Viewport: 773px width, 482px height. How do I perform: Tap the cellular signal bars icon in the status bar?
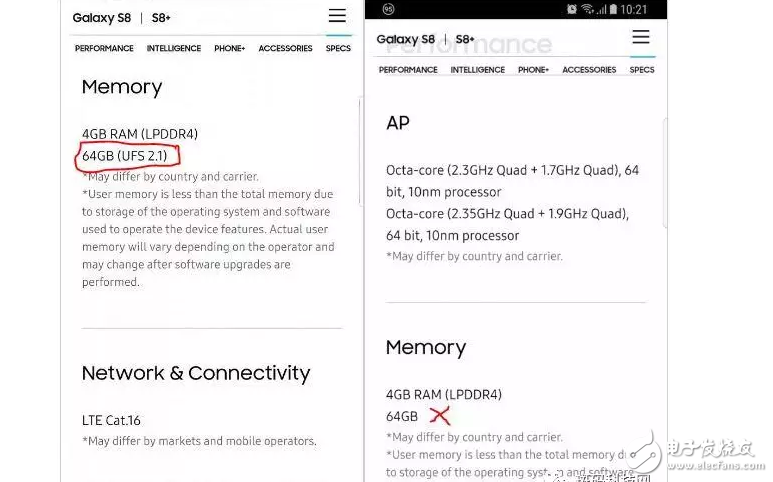(601, 10)
